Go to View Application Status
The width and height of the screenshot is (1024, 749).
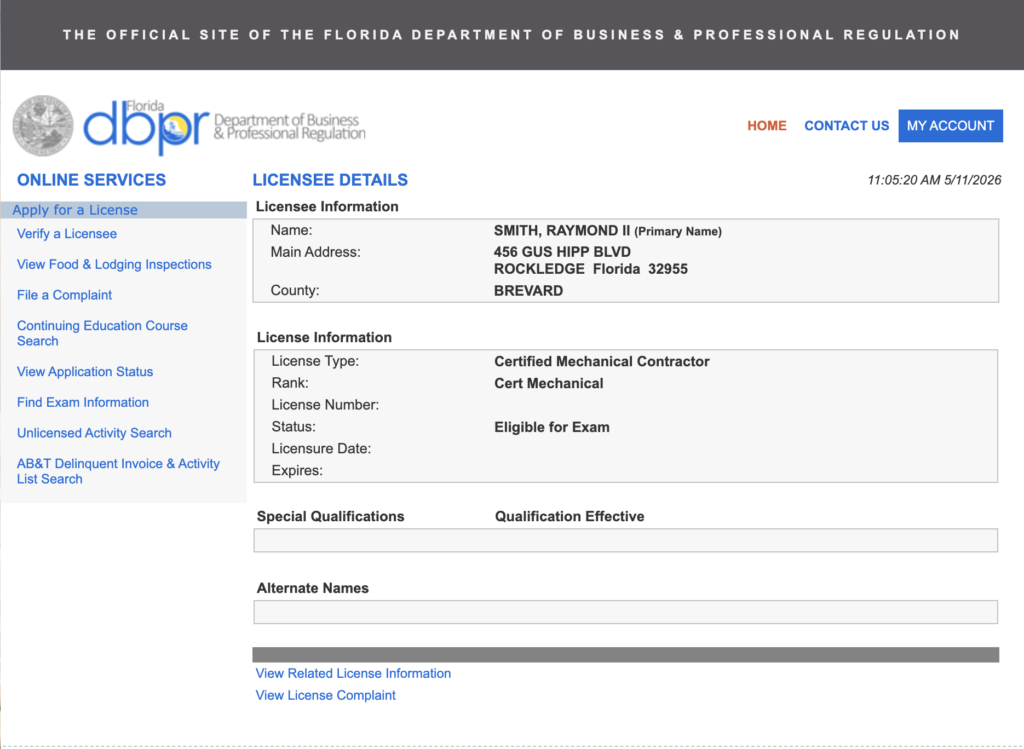click(85, 372)
